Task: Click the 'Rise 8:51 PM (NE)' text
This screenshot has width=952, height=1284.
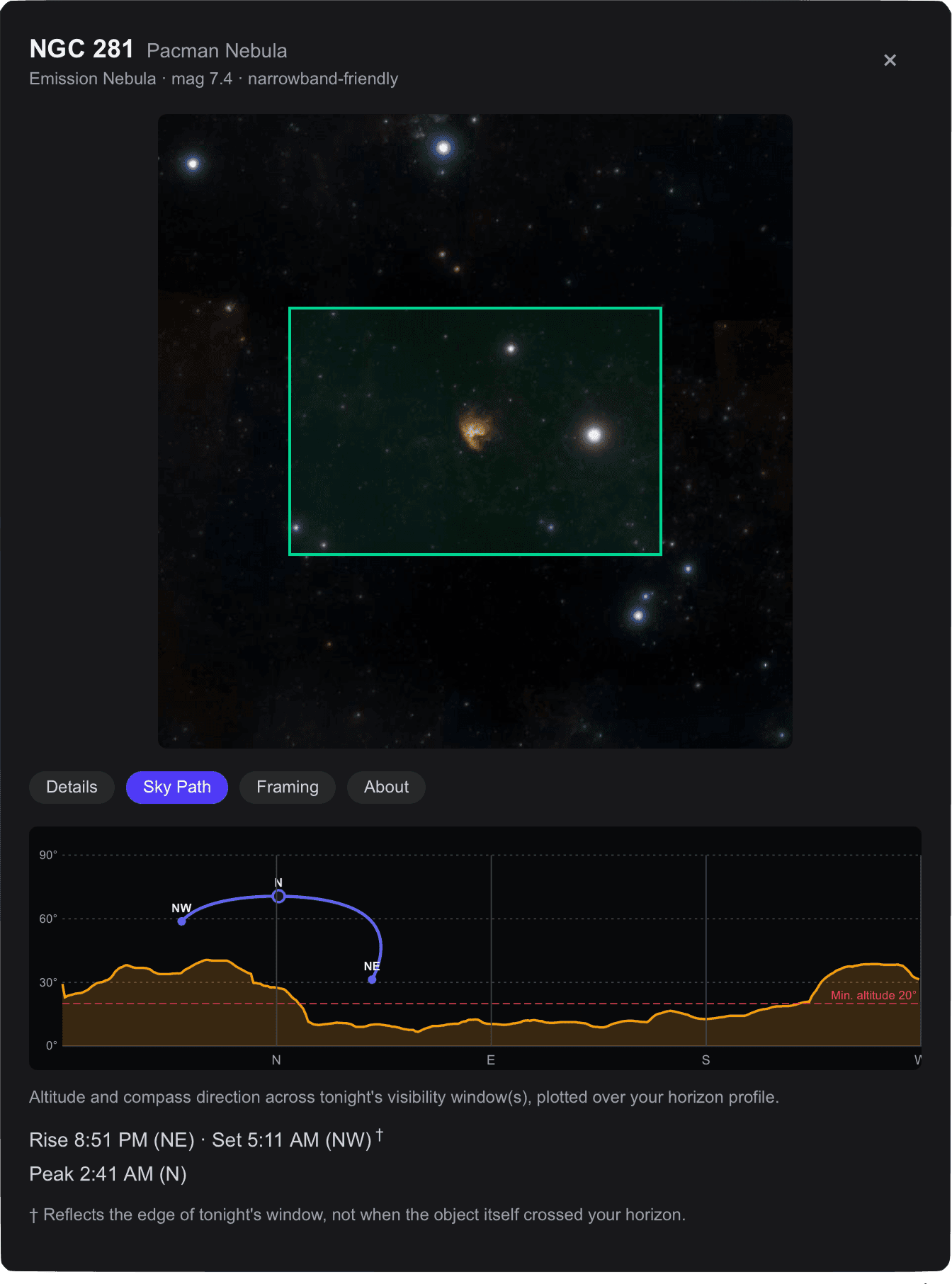Action: point(112,1140)
